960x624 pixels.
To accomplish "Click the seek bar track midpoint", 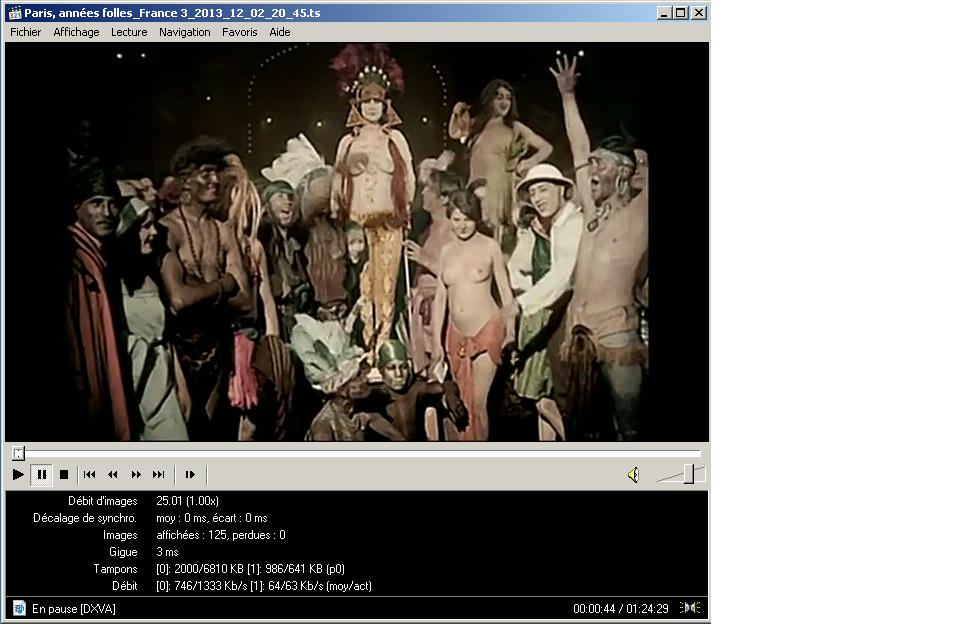I will pos(357,453).
